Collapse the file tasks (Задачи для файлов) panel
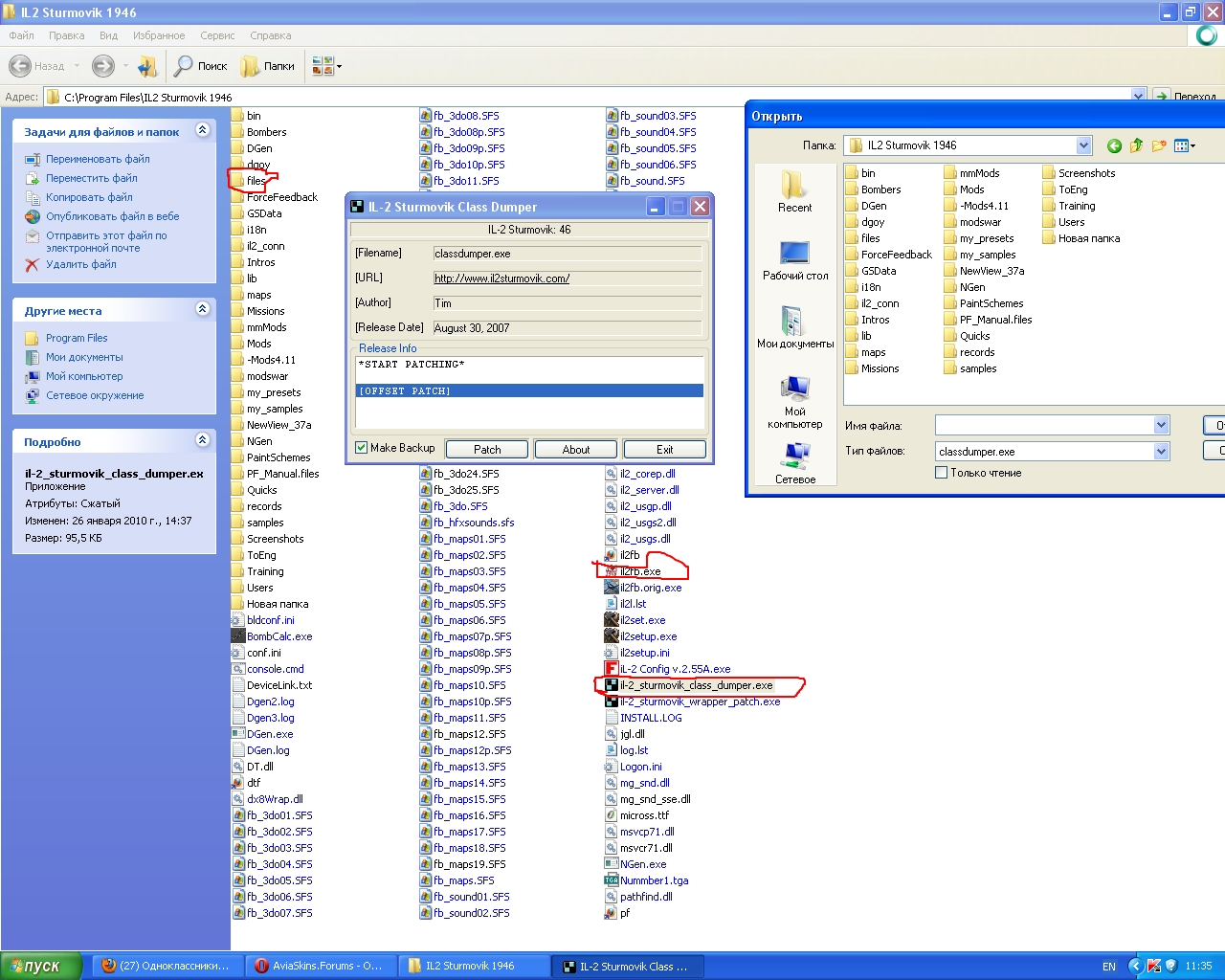This screenshot has width=1225, height=980. [x=202, y=130]
